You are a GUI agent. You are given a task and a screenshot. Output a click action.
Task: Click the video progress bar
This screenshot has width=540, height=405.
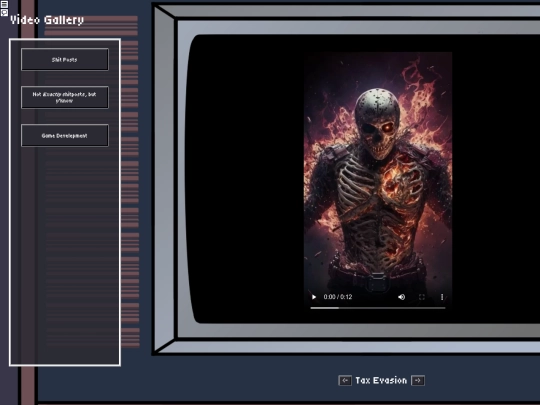pos(378,308)
